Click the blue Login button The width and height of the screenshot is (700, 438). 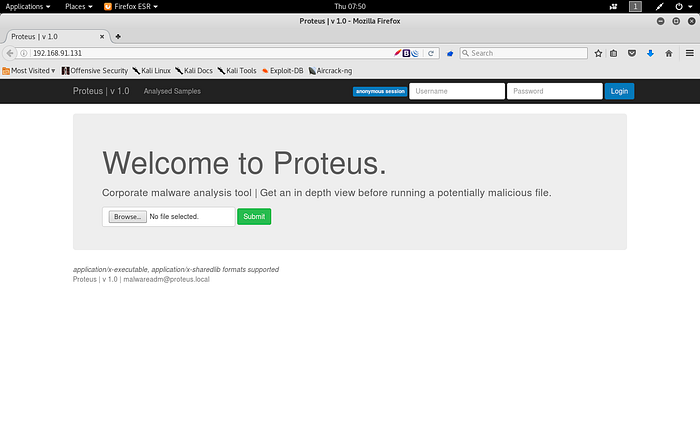coord(619,91)
